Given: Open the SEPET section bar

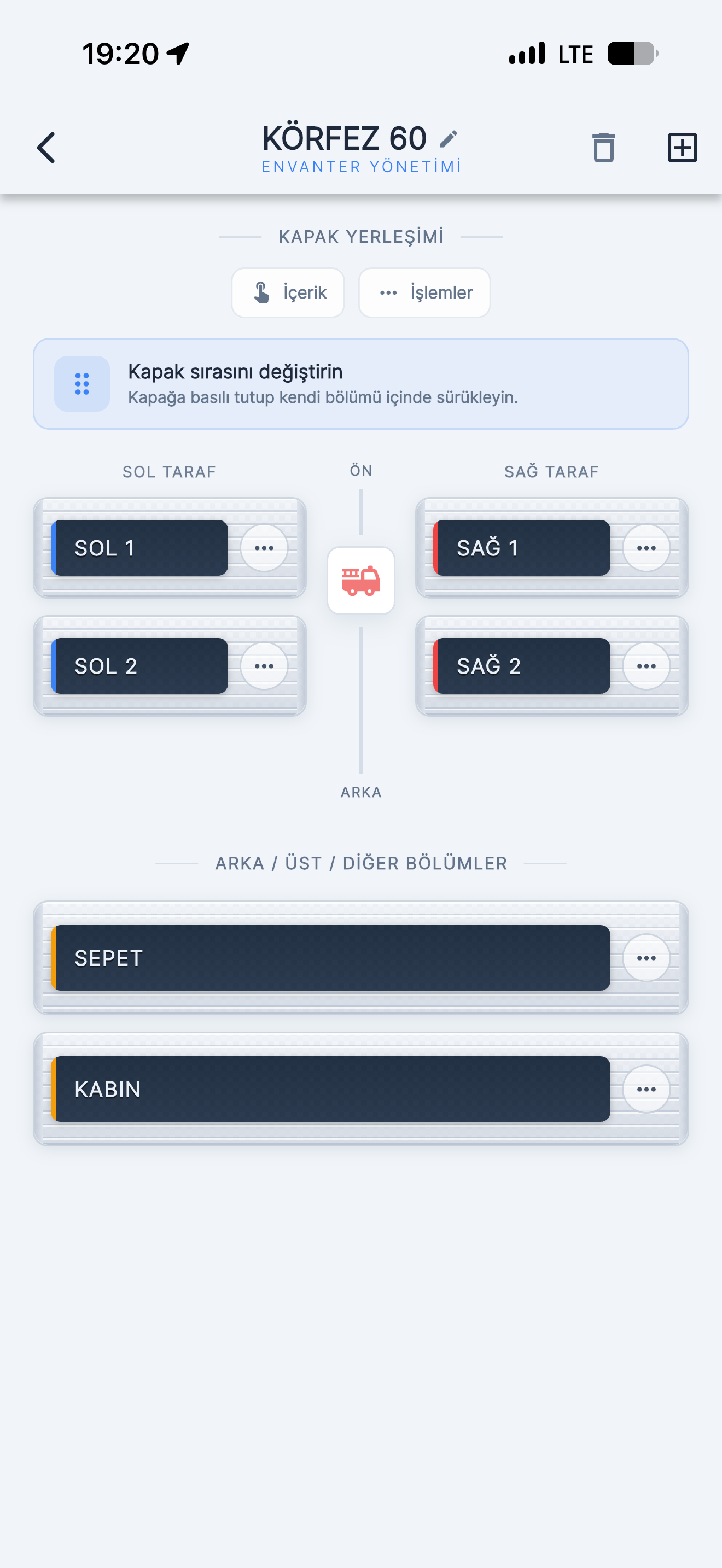Looking at the screenshot, I should [x=330, y=958].
